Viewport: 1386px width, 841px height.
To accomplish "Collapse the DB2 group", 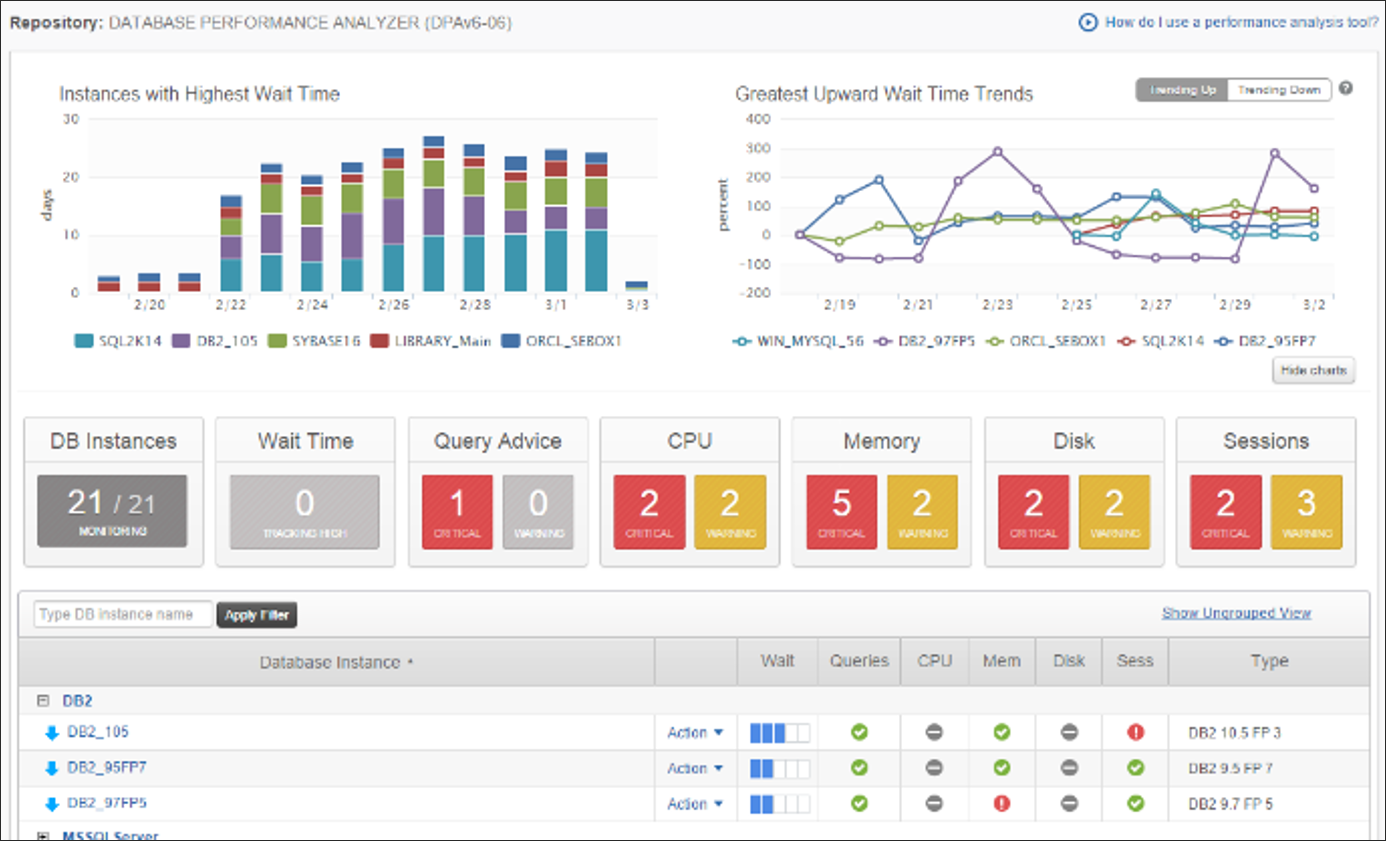I will tap(43, 702).
